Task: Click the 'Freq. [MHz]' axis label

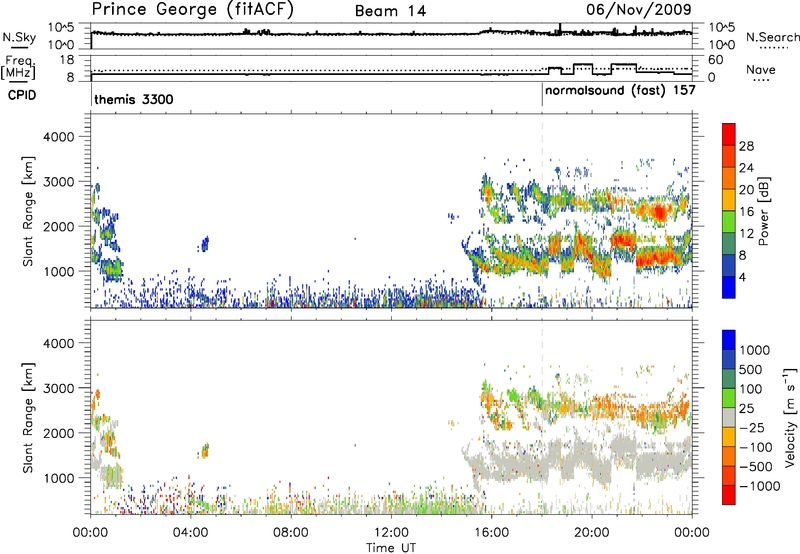Action: click(18, 67)
